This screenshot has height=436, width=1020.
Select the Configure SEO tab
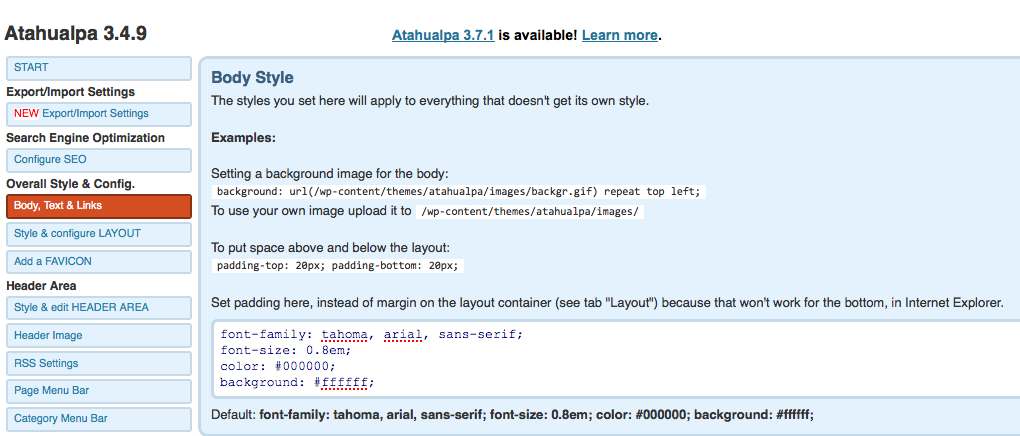[99, 160]
